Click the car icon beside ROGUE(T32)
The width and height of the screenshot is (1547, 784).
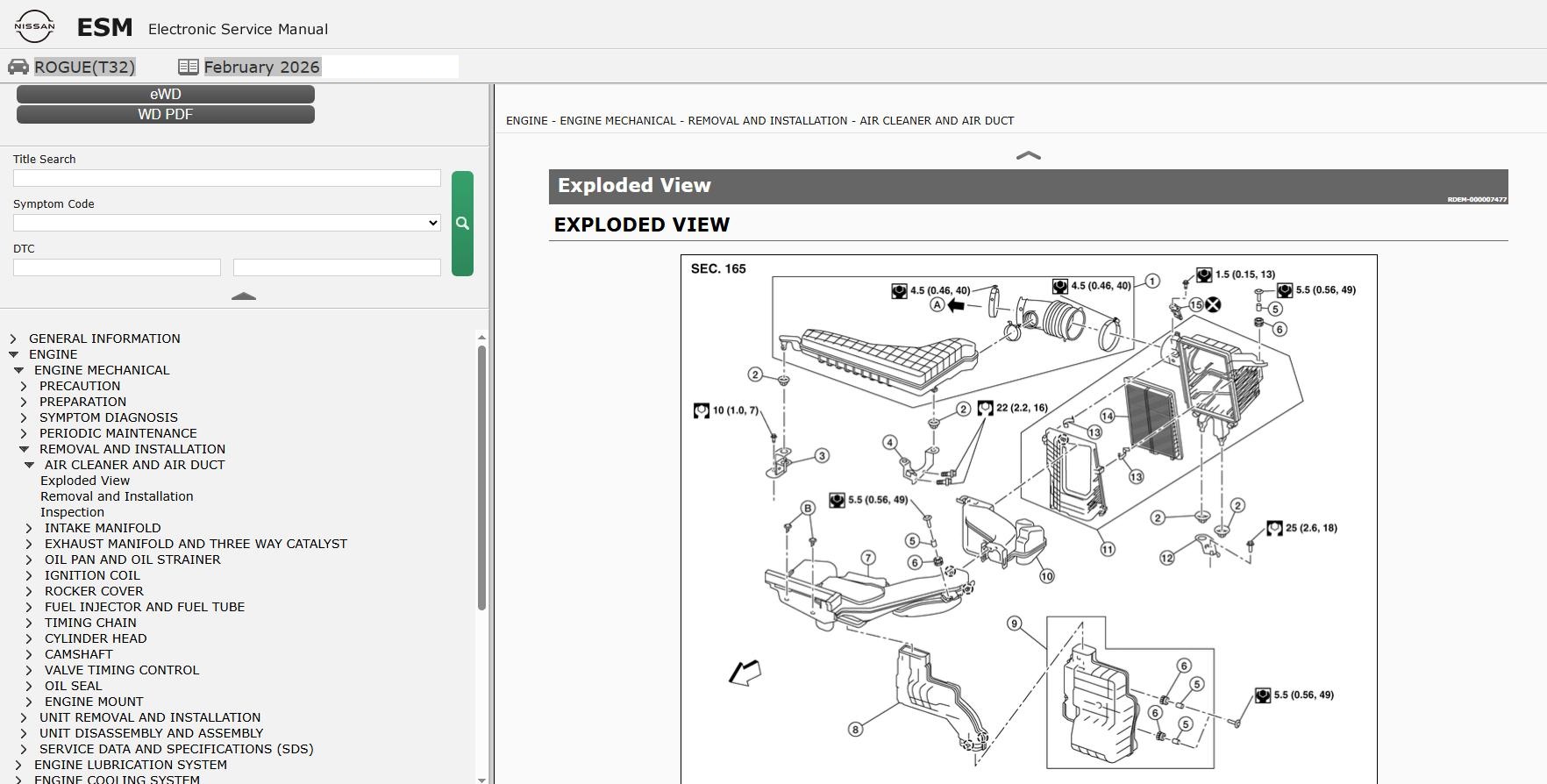click(18, 67)
